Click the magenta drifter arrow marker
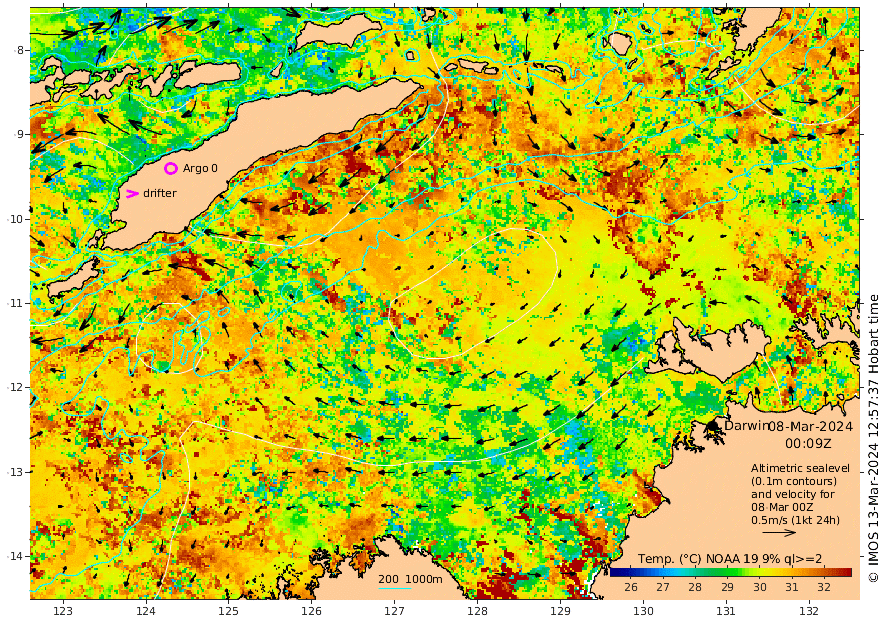 click(132, 194)
